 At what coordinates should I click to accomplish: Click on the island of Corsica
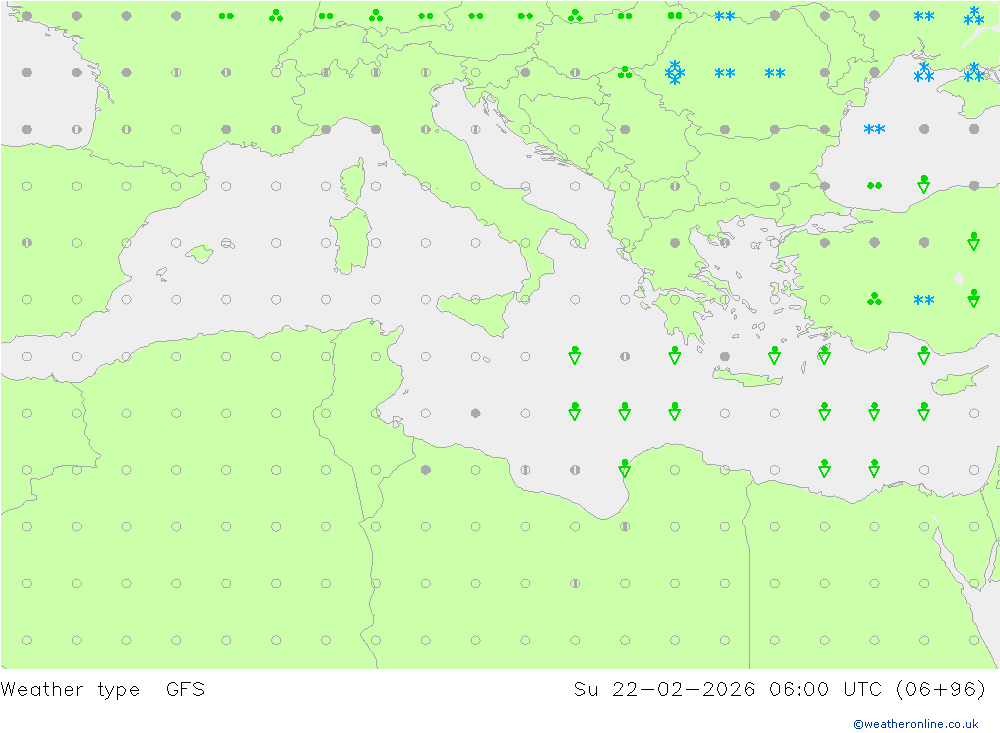click(353, 181)
